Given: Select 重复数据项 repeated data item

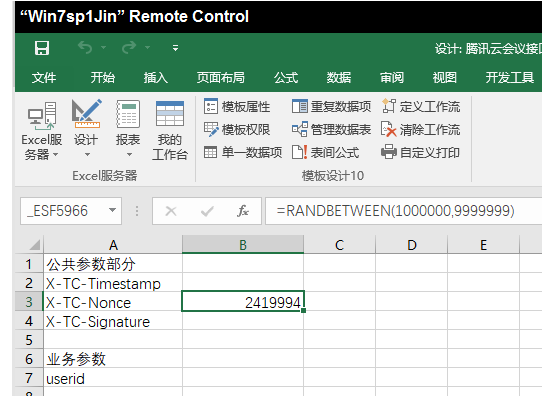Looking at the screenshot, I should click(331, 106).
